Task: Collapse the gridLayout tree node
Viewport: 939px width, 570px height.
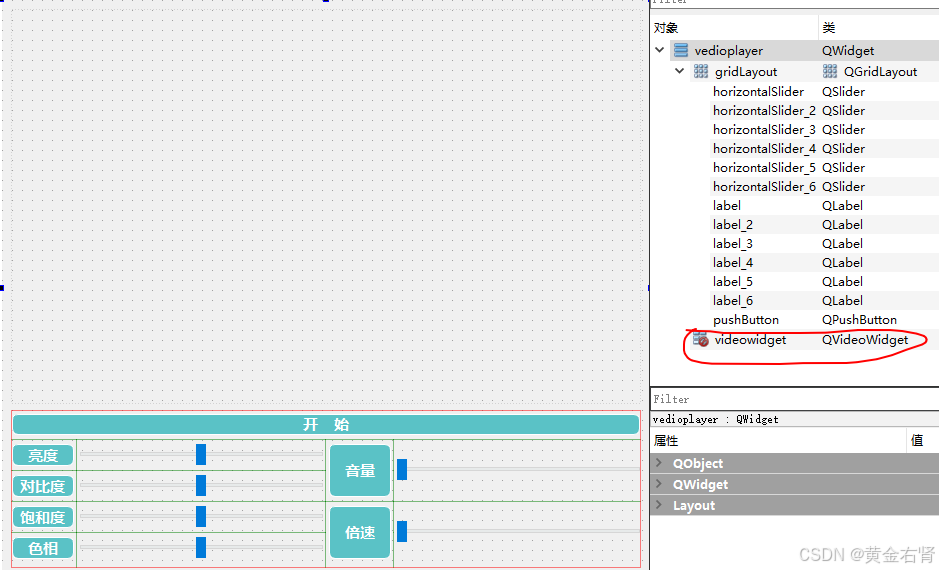Action: [679, 71]
